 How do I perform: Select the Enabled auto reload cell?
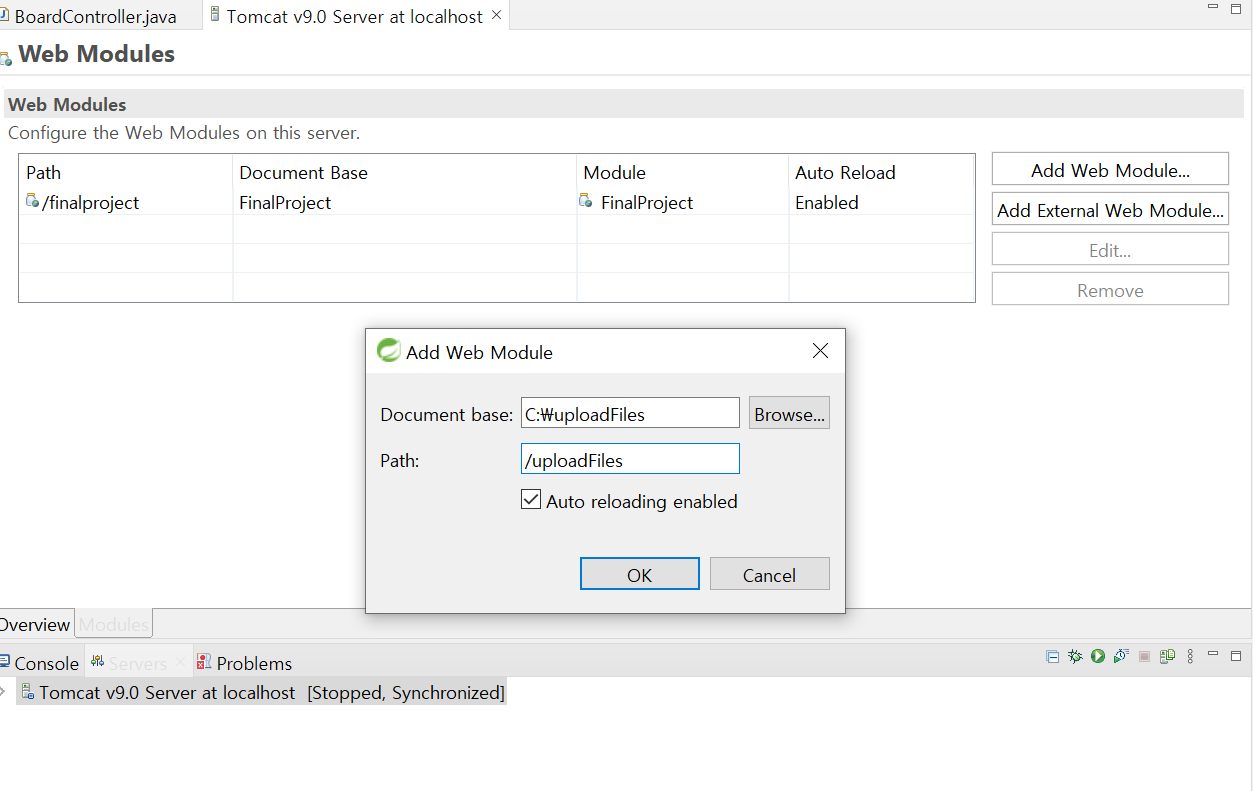click(x=882, y=202)
